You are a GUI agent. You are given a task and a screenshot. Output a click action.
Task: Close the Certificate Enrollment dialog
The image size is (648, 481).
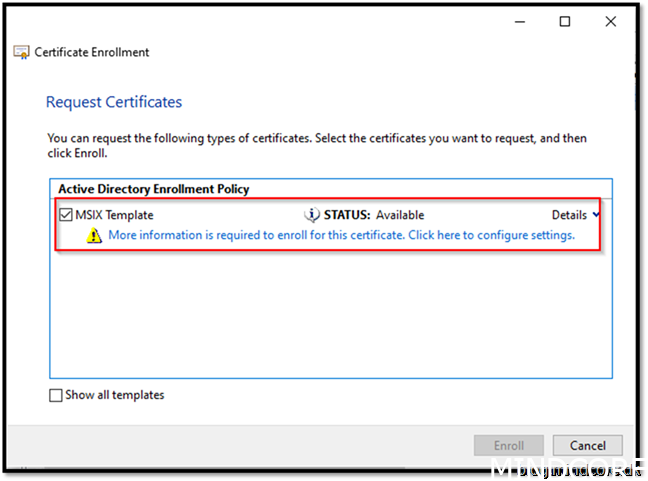coord(610,21)
